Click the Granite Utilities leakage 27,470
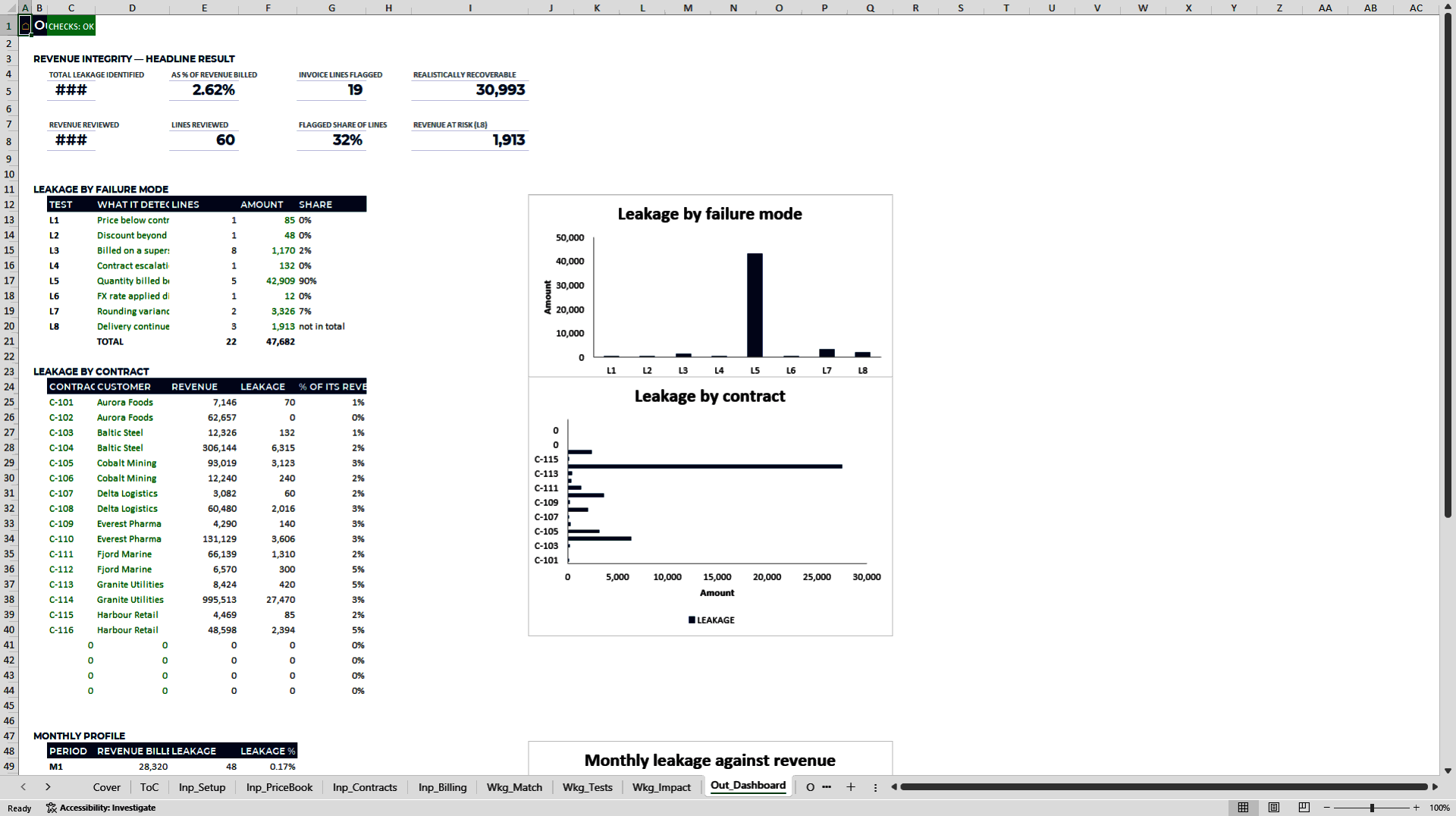Viewport: 1456px width, 816px height. (x=268, y=599)
